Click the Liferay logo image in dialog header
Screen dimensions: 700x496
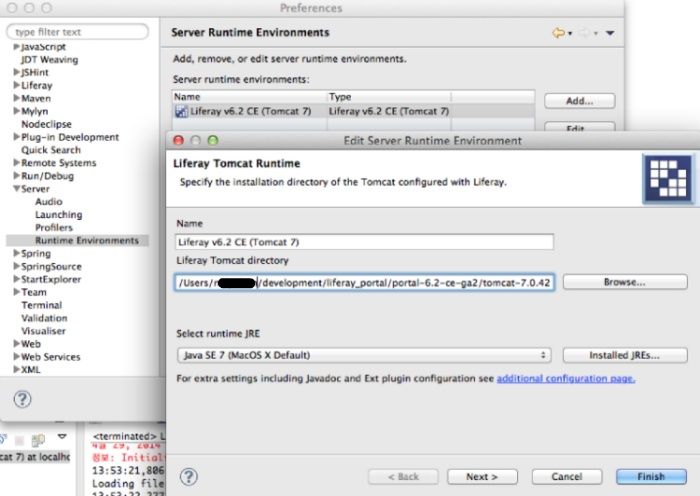click(x=667, y=178)
